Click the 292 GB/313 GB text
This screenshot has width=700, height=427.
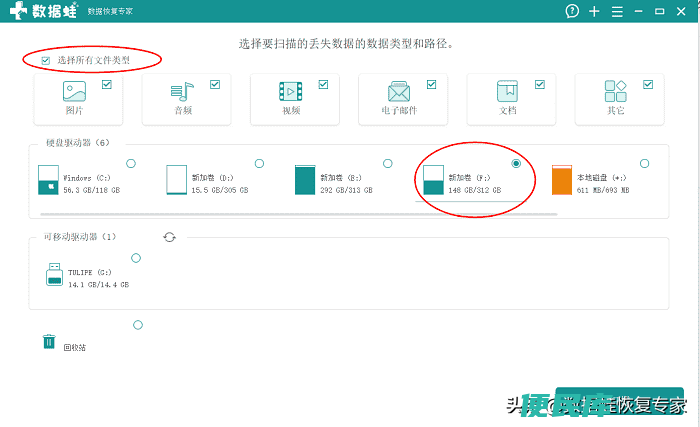[x=346, y=190]
